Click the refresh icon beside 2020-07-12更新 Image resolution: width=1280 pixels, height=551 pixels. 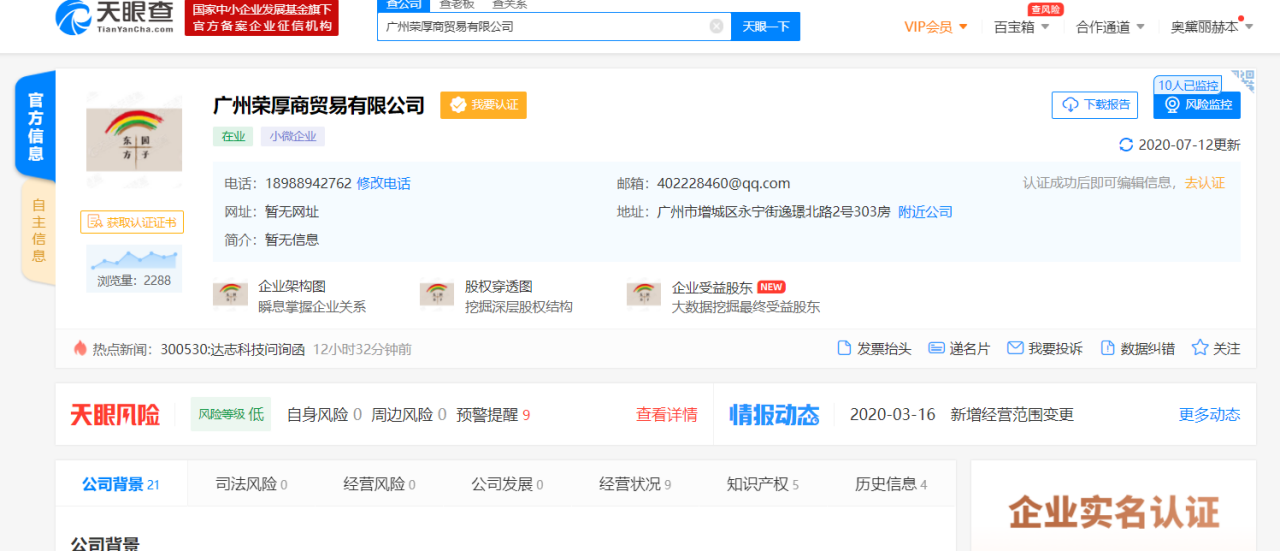[1126, 145]
